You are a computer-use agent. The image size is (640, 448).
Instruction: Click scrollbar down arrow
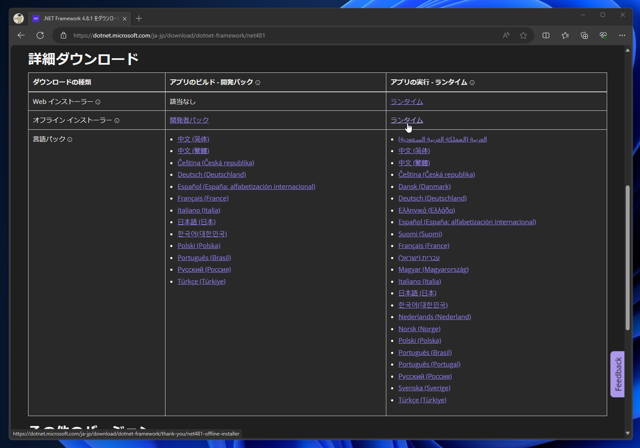[x=627, y=433]
